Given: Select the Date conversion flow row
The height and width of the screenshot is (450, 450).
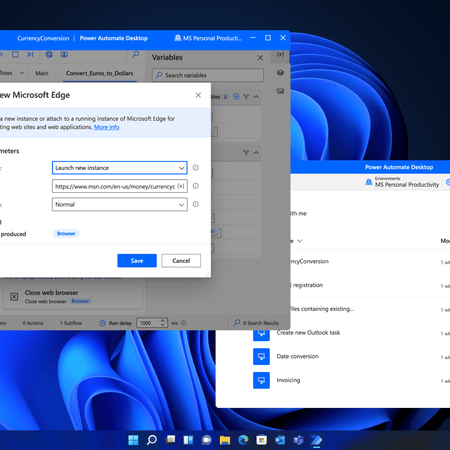Looking at the screenshot, I should coord(342,357).
